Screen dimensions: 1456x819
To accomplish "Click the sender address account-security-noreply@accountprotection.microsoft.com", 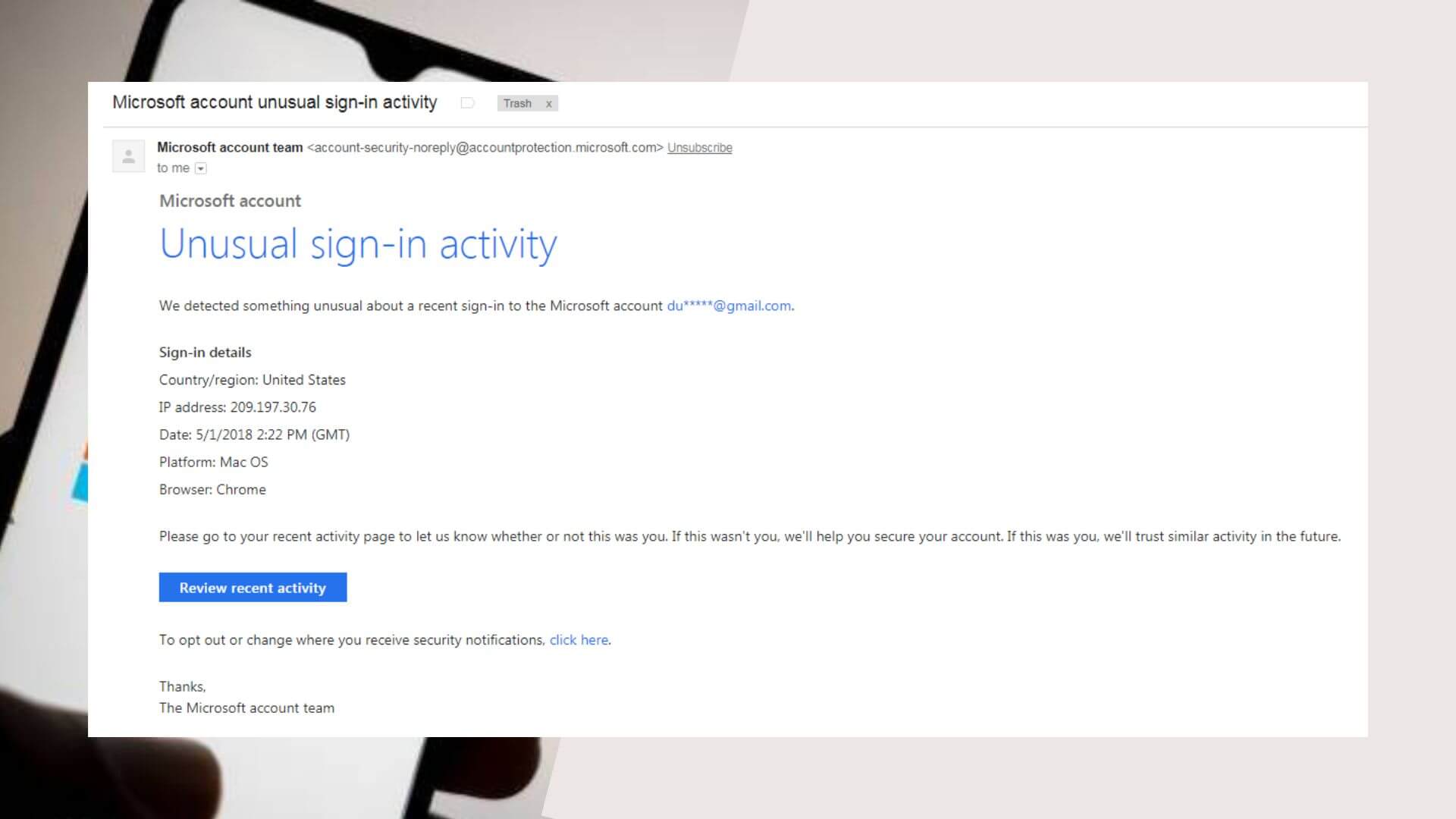I will pyautogui.click(x=485, y=148).
